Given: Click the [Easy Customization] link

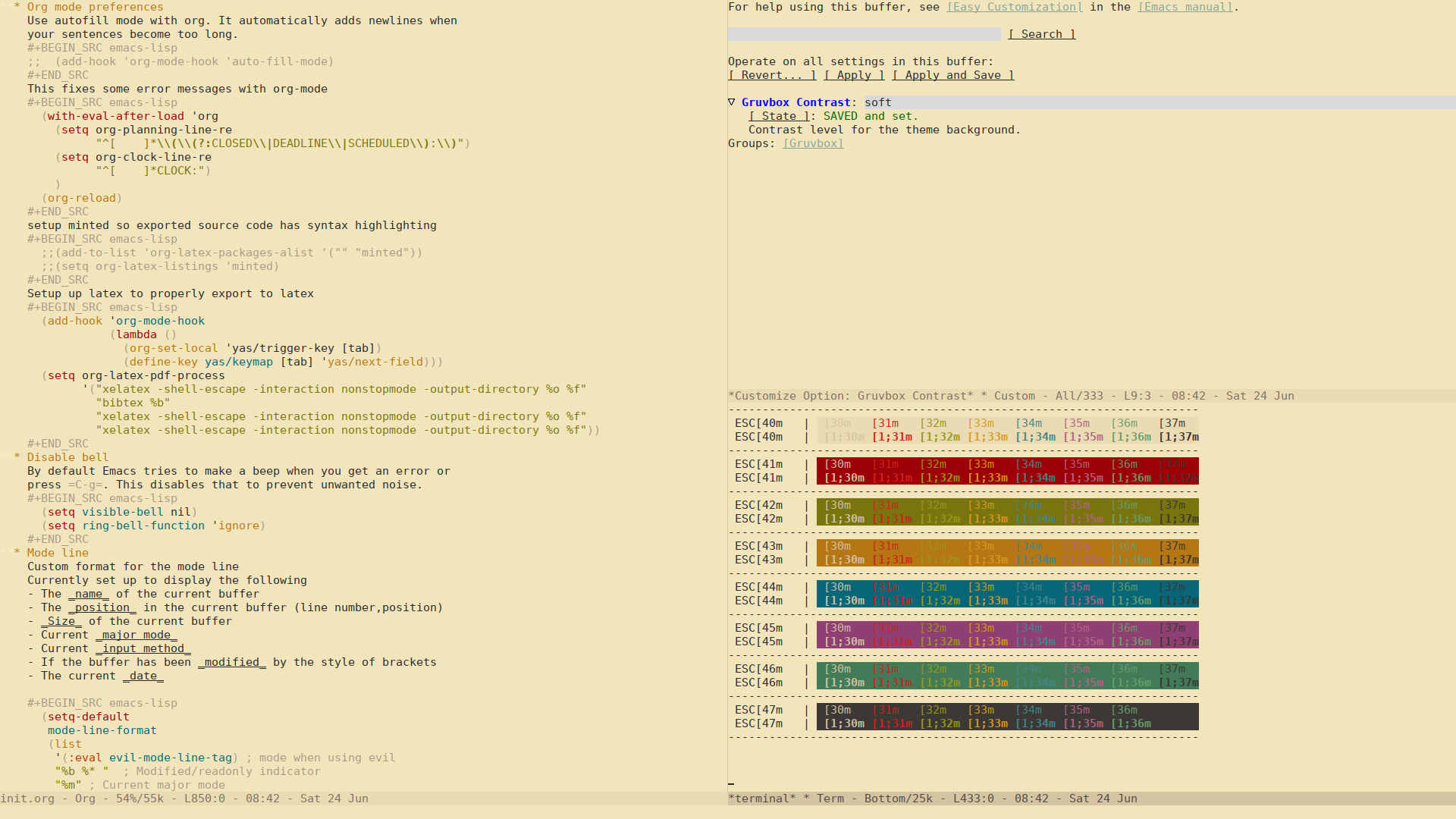Looking at the screenshot, I should click(1014, 7).
